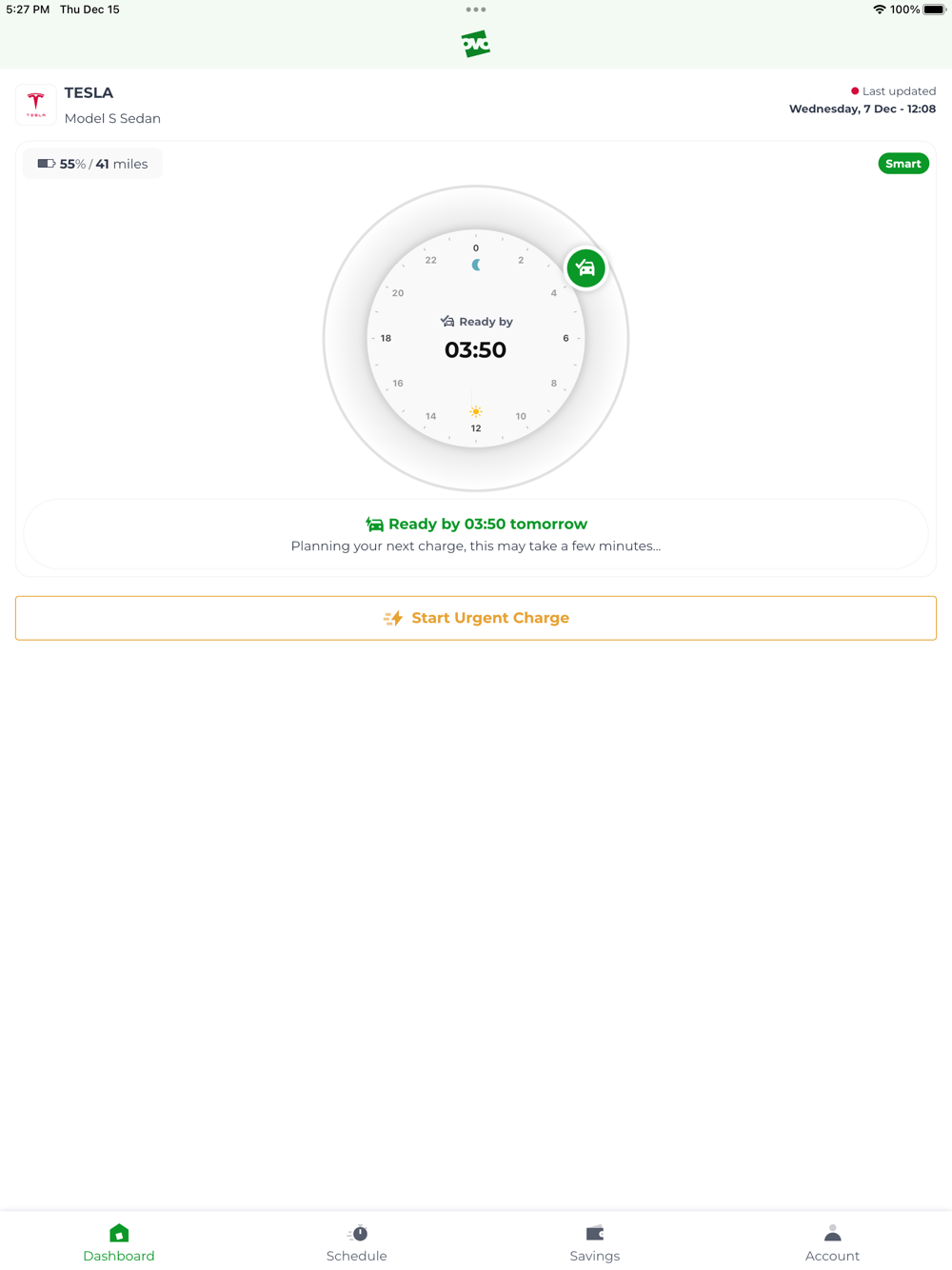Open the Savings tab

tap(595, 1242)
